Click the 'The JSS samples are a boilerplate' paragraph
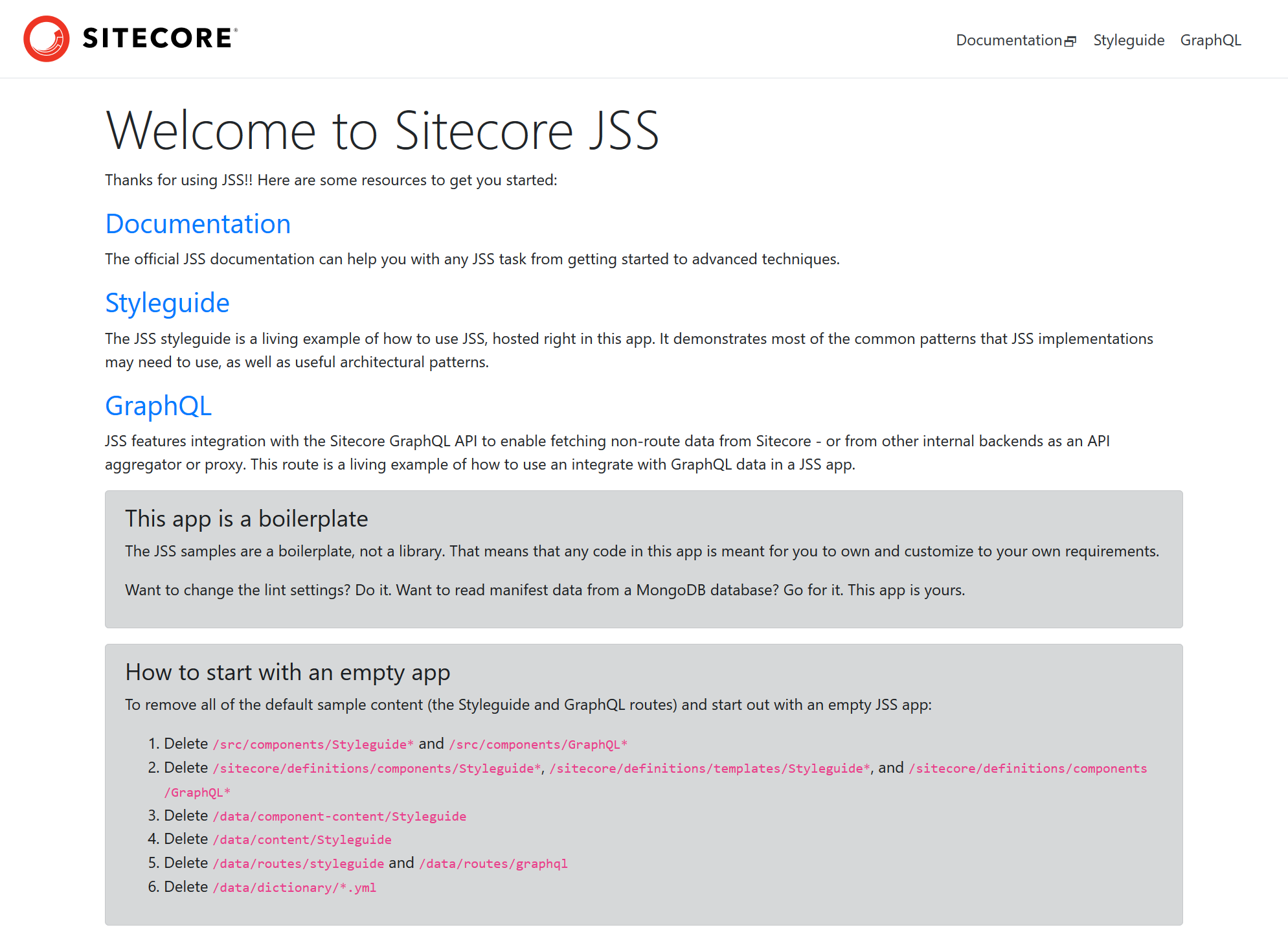Screen dimensions: 1288x945 click(642, 551)
